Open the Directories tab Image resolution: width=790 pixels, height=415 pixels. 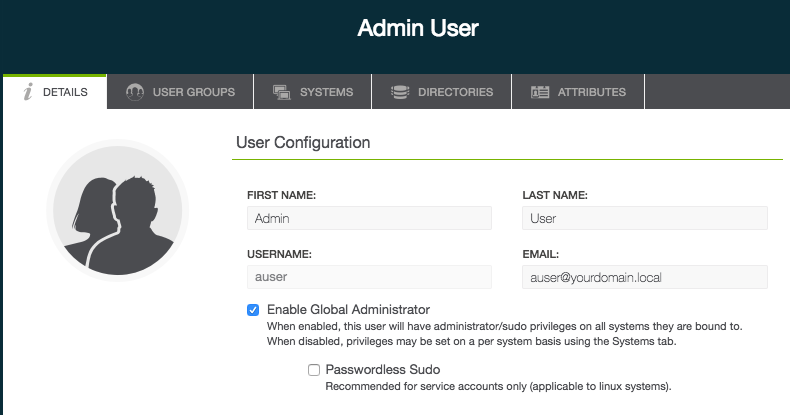[442, 92]
